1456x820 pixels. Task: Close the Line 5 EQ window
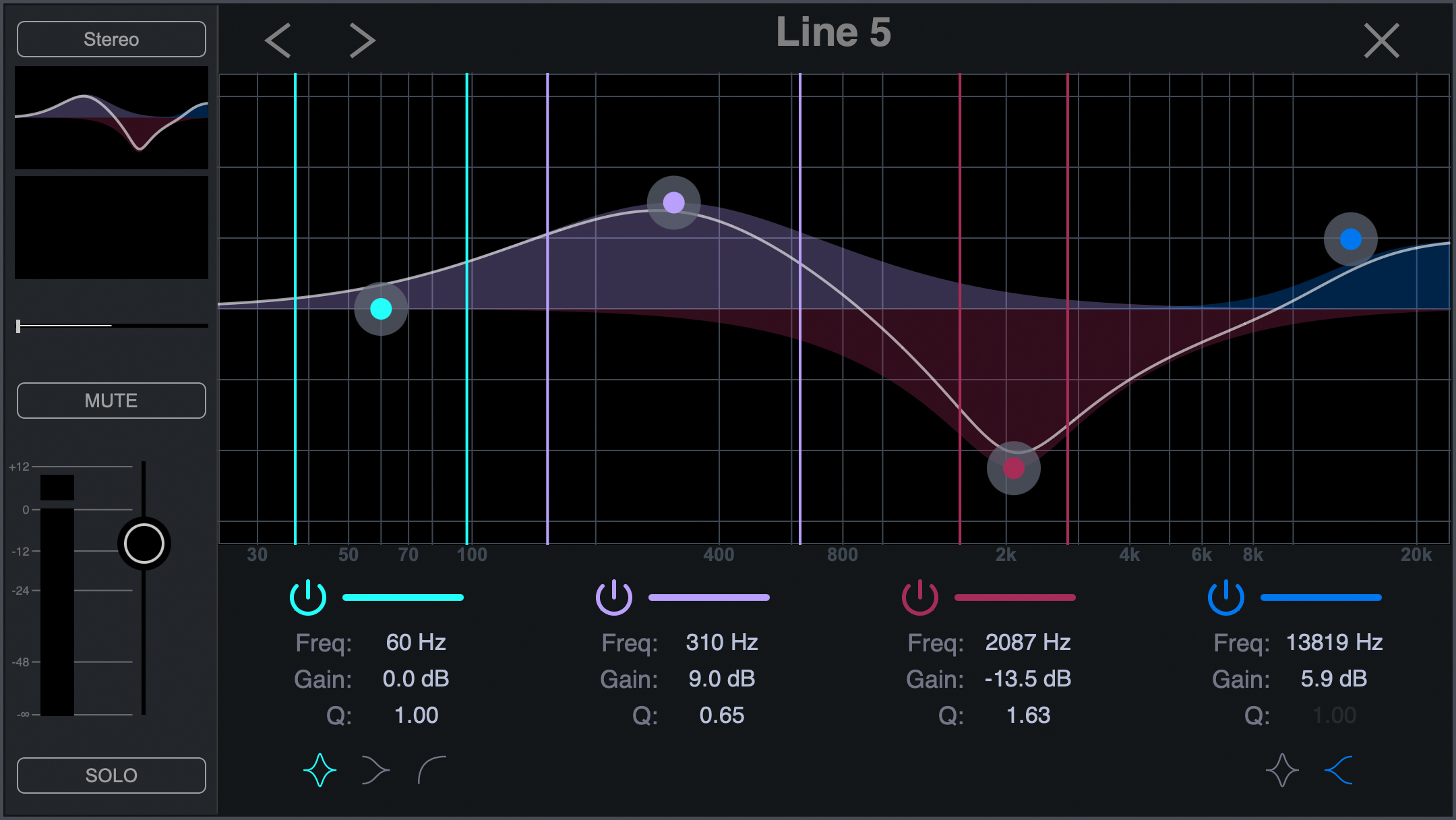[1382, 40]
